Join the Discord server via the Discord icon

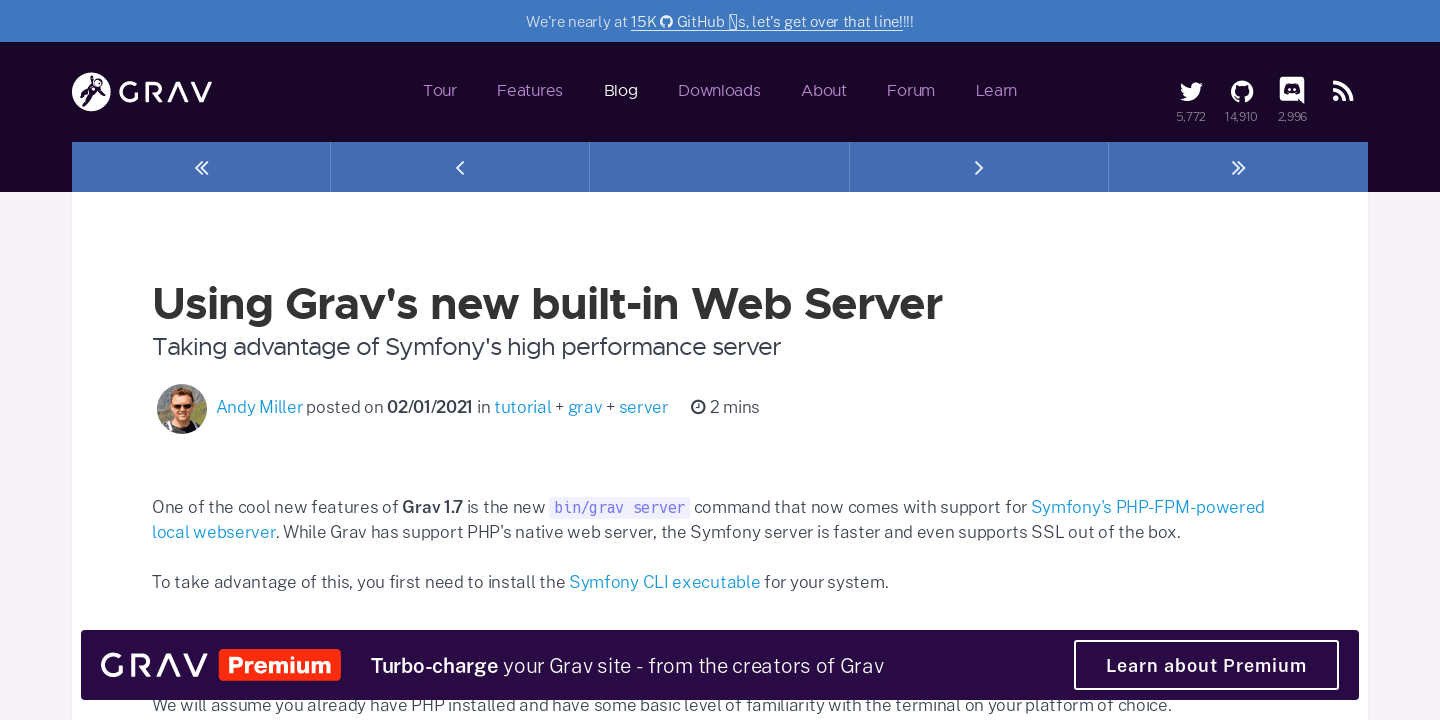(1292, 90)
